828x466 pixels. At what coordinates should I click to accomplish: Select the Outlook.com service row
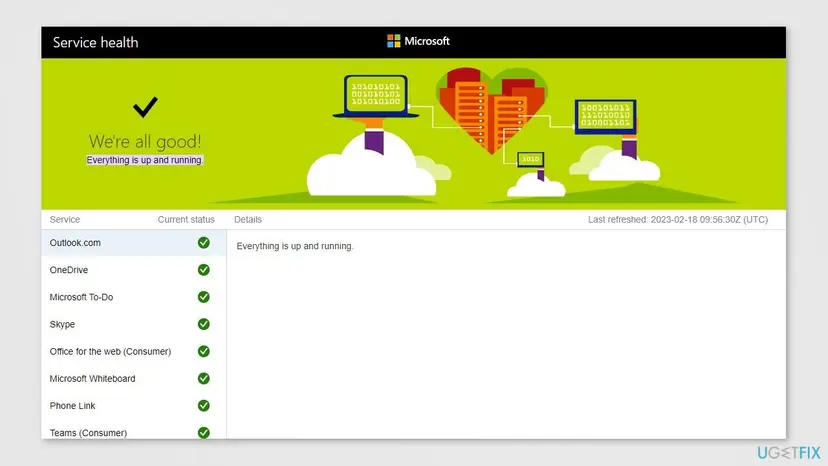[134, 243]
